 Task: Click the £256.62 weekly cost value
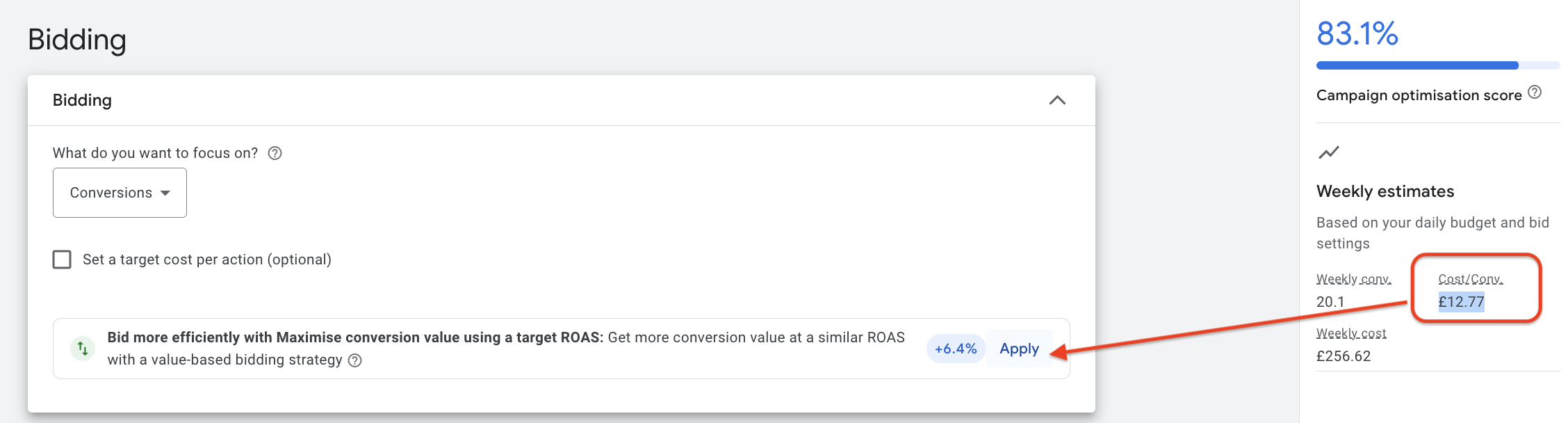(x=1343, y=356)
